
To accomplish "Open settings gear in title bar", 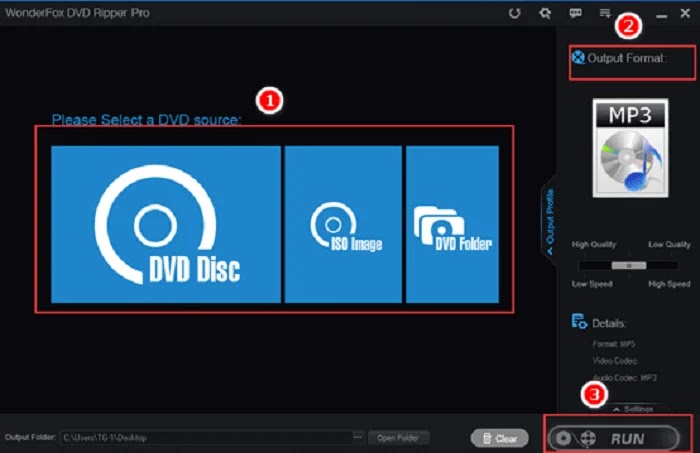I will (545, 13).
